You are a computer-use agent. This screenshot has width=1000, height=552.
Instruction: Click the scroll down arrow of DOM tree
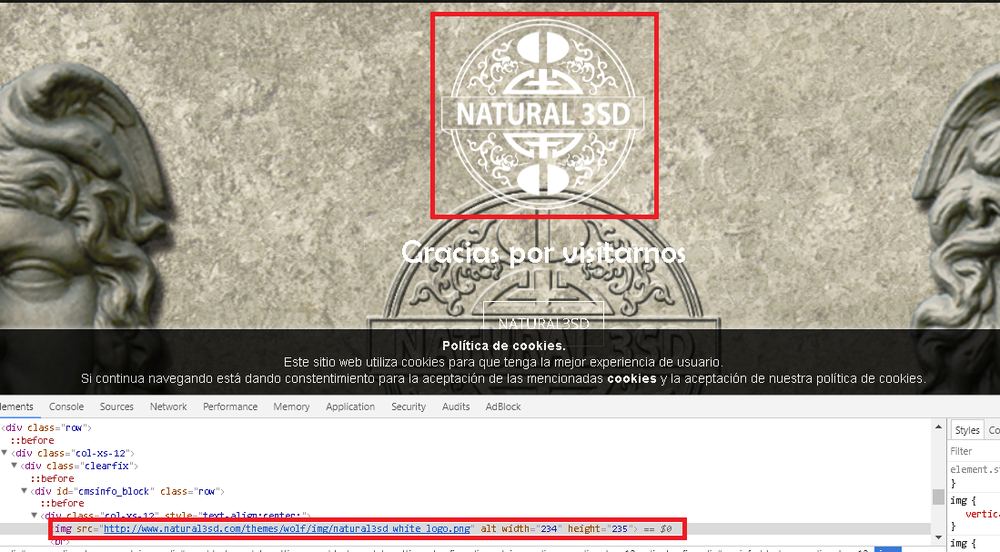(938, 537)
